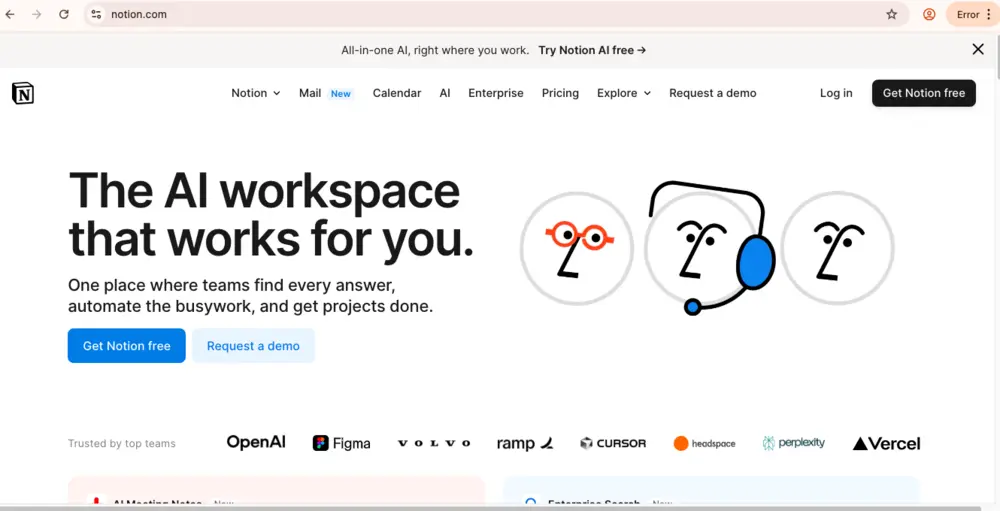The height and width of the screenshot is (511, 1000).
Task: Click the Cursor logo
Action: [613, 443]
